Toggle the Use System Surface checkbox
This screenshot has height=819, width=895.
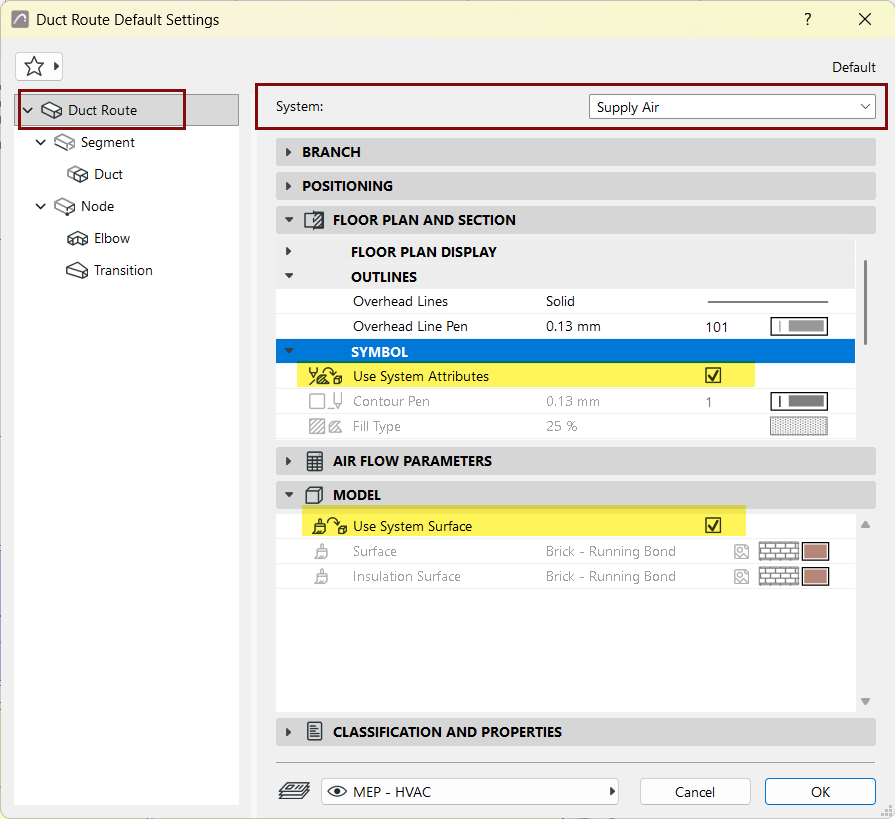coord(713,525)
